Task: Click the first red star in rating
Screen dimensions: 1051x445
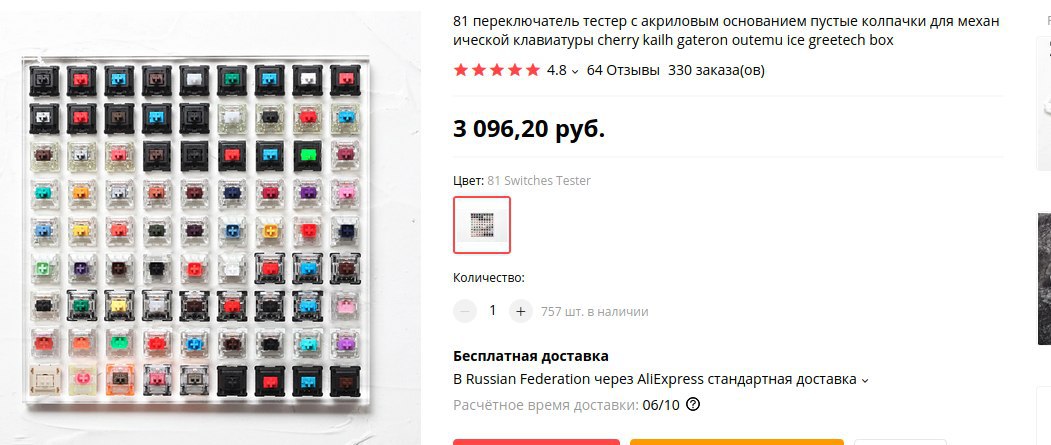Action: point(461,70)
